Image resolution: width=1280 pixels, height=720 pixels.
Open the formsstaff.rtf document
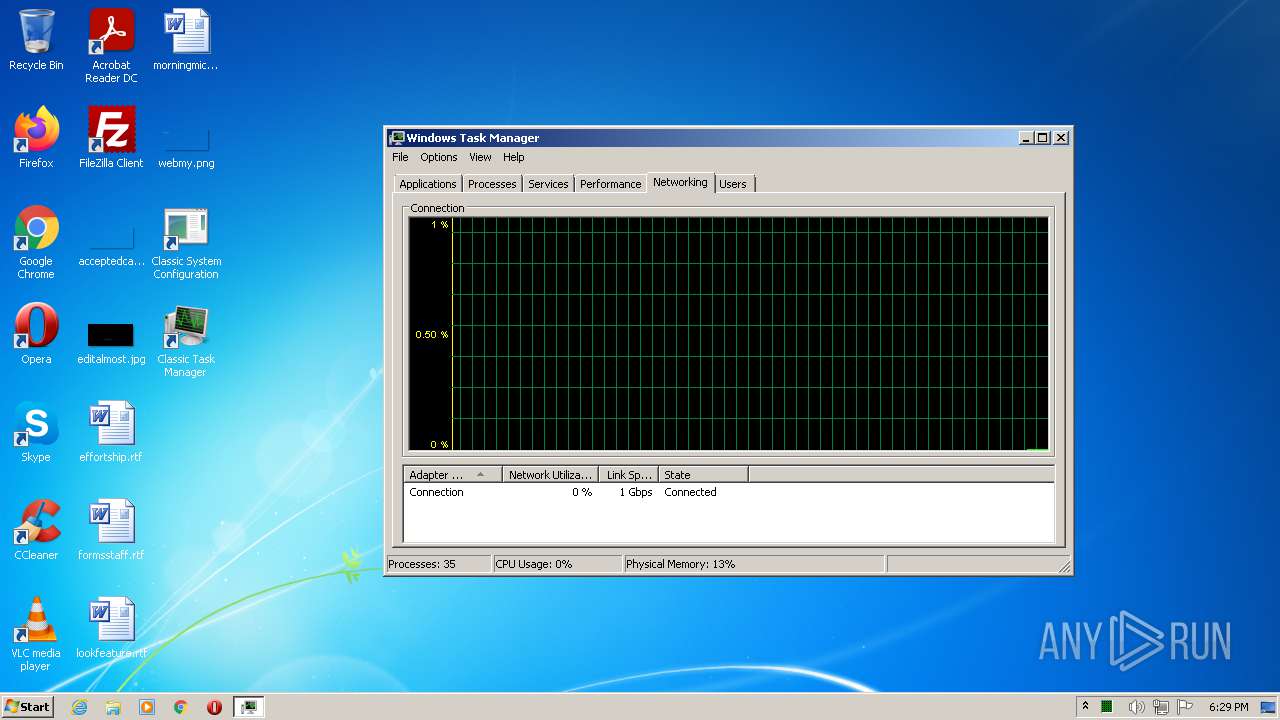[111, 530]
